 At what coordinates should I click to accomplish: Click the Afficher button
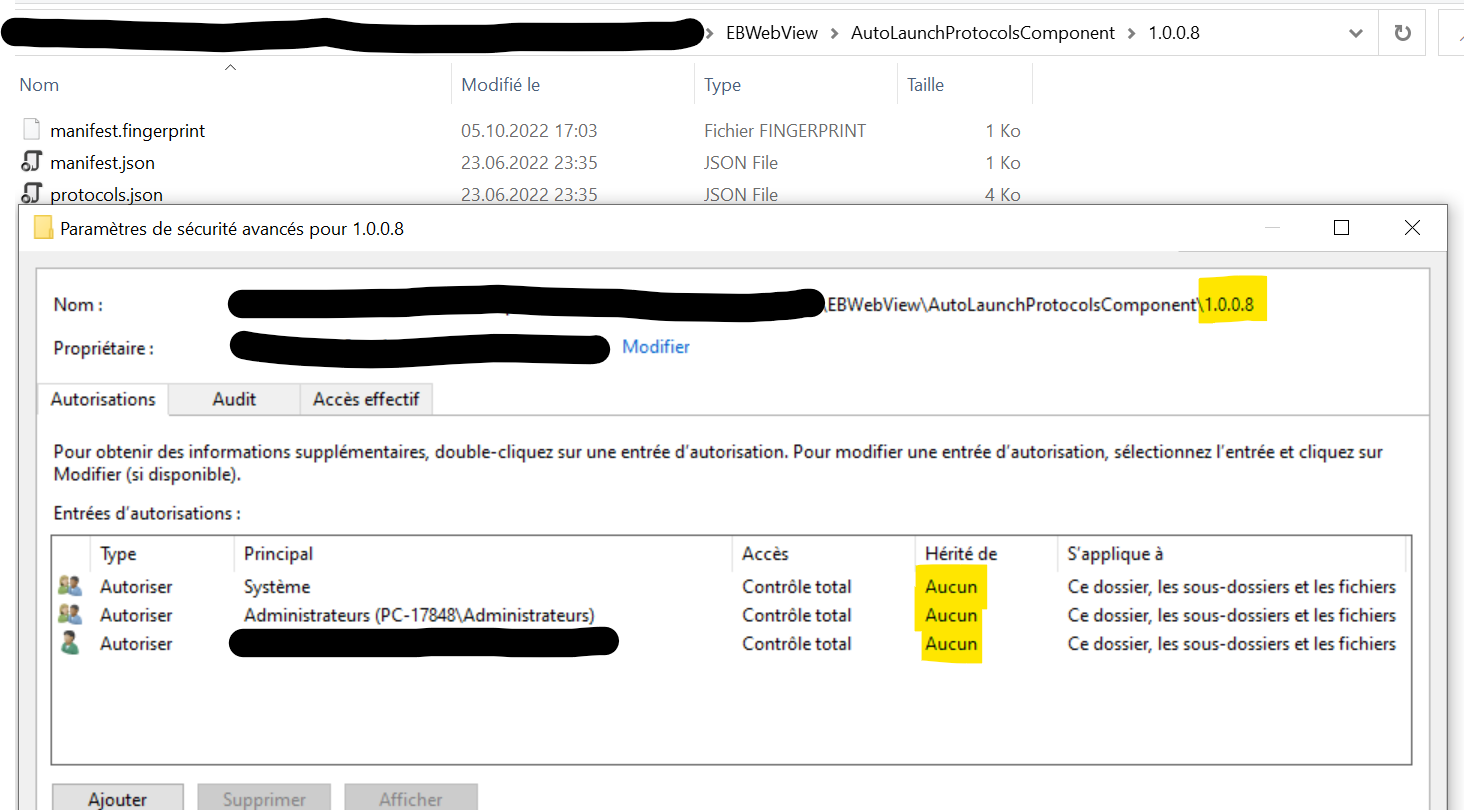[x=410, y=799]
